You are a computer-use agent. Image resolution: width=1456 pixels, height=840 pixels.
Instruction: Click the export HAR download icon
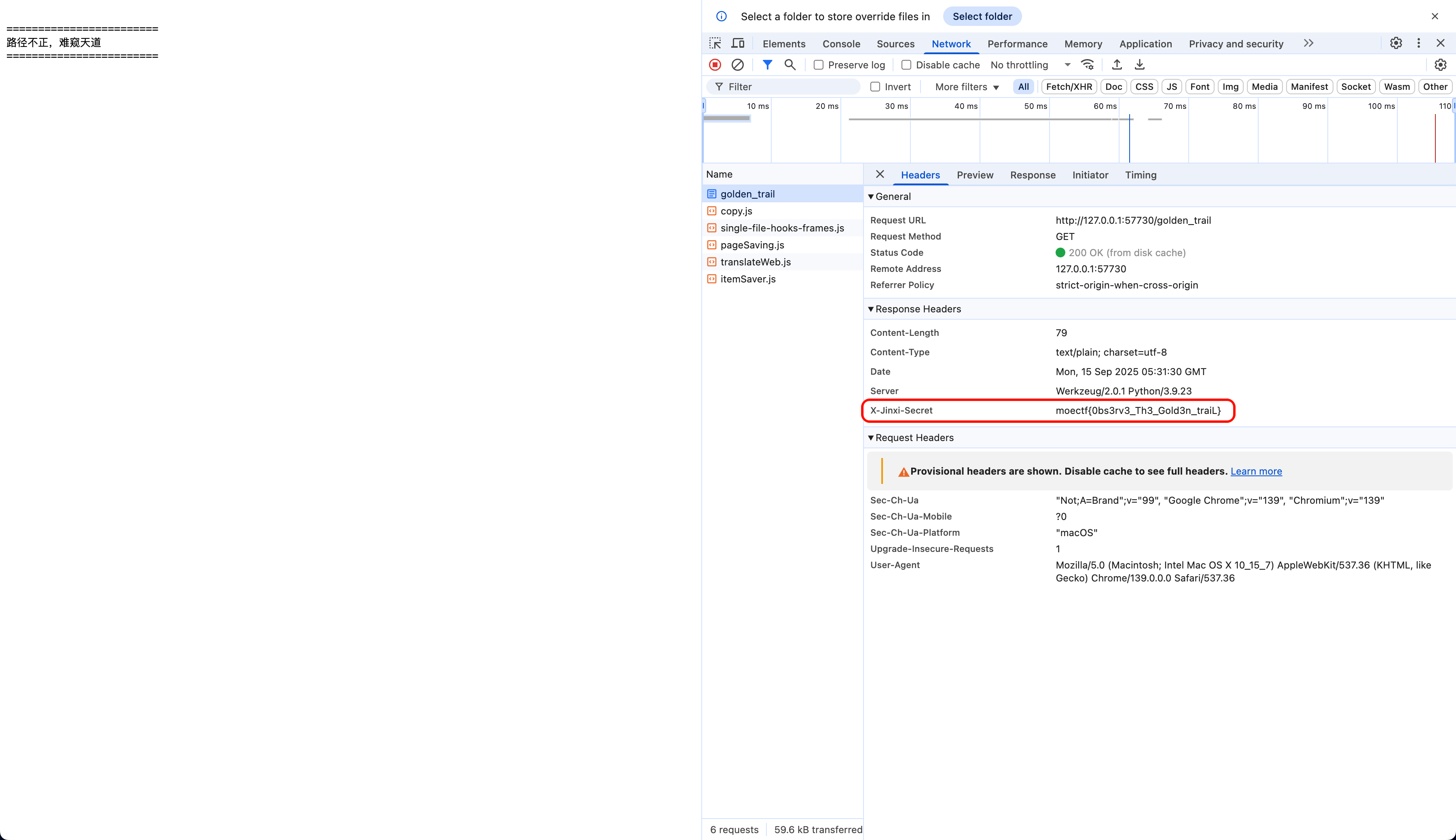click(x=1139, y=65)
